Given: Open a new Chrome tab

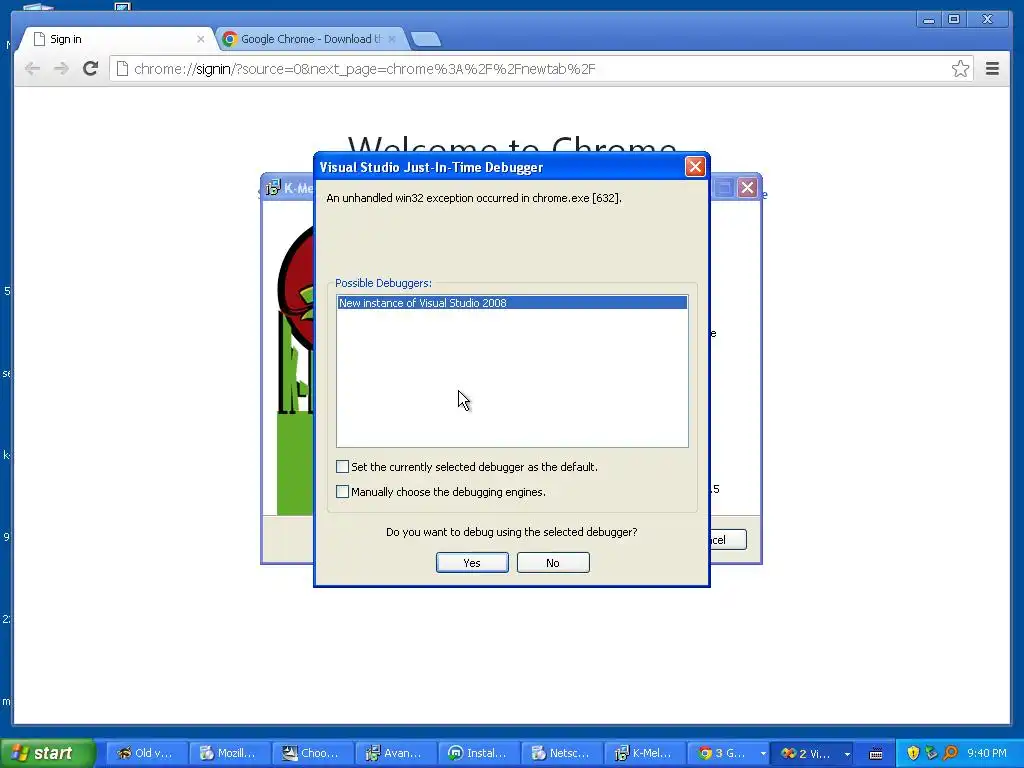Looking at the screenshot, I should pyautogui.click(x=426, y=40).
